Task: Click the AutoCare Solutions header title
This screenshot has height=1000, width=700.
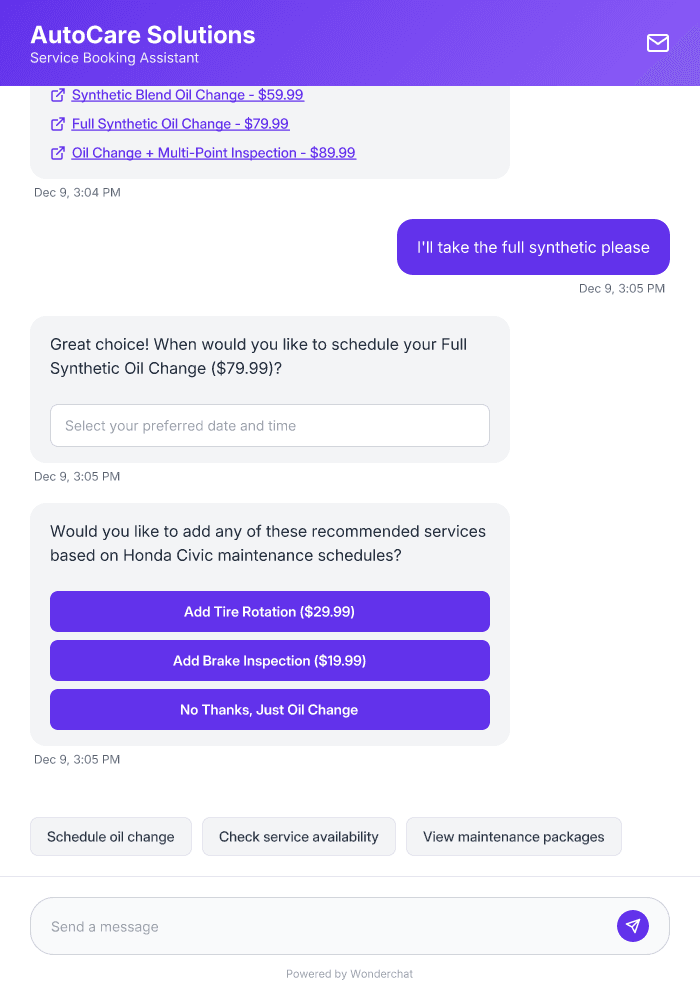Action: (x=143, y=34)
